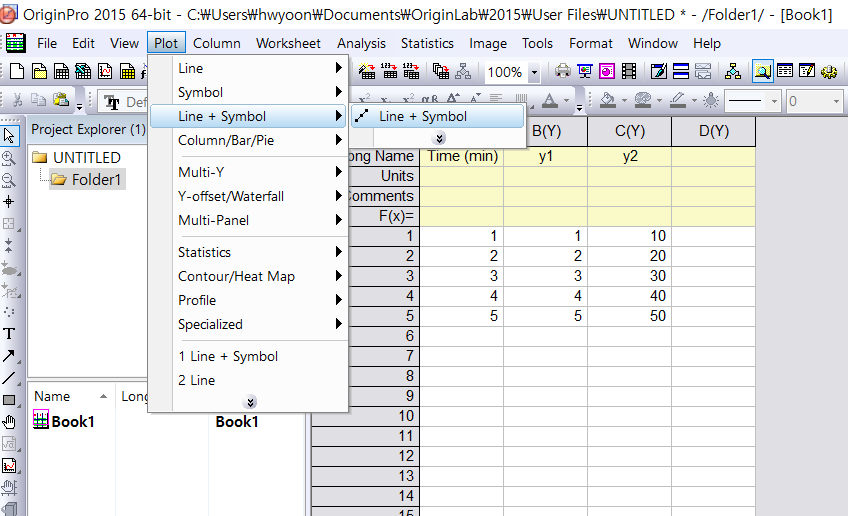
Task: Open the Statistics menu in menu bar
Action: (x=427, y=43)
